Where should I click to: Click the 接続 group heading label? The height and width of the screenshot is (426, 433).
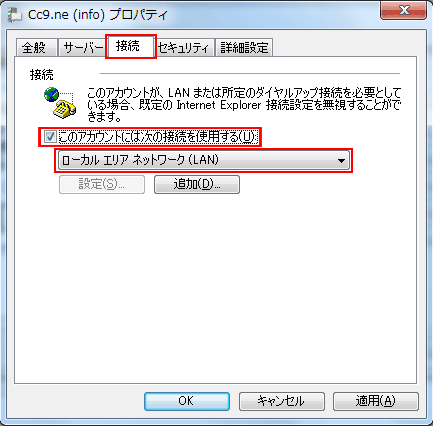(42, 75)
